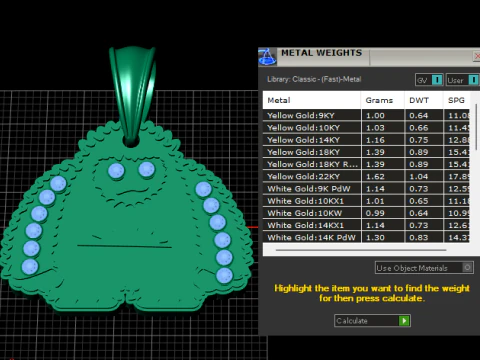The image size is (480, 360).
Task: Select the Yellow Gold:22KY row
Action: (366, 176)
